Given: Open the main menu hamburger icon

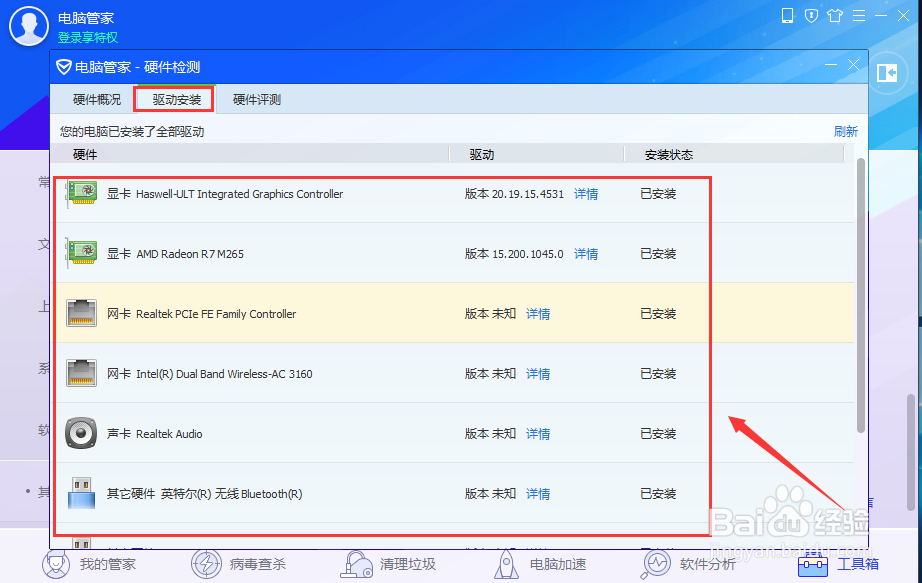Looking at the screenshot, I should point(859,16).
